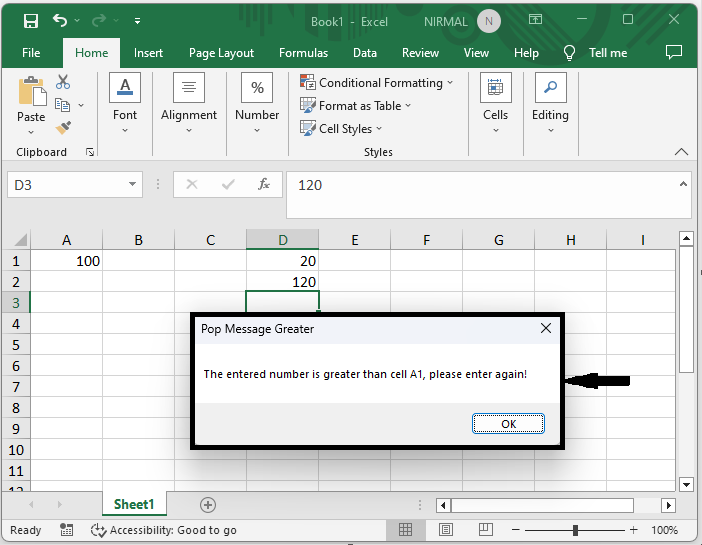The width and height of the screenshot is (702, 545).
Task: Select column D header
Action: click(283, 240)
